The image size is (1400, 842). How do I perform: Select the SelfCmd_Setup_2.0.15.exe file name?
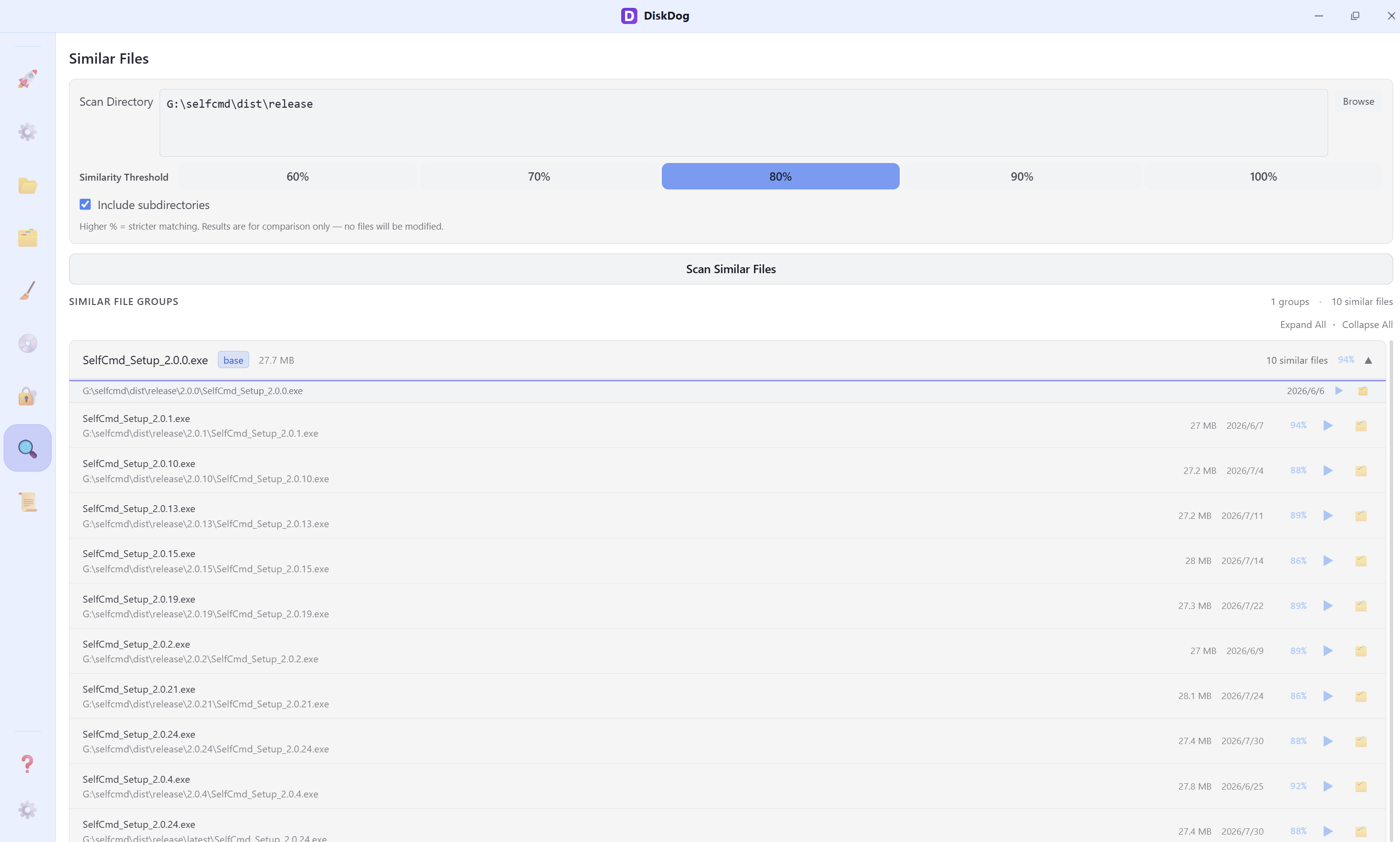(x=139, y=554)
